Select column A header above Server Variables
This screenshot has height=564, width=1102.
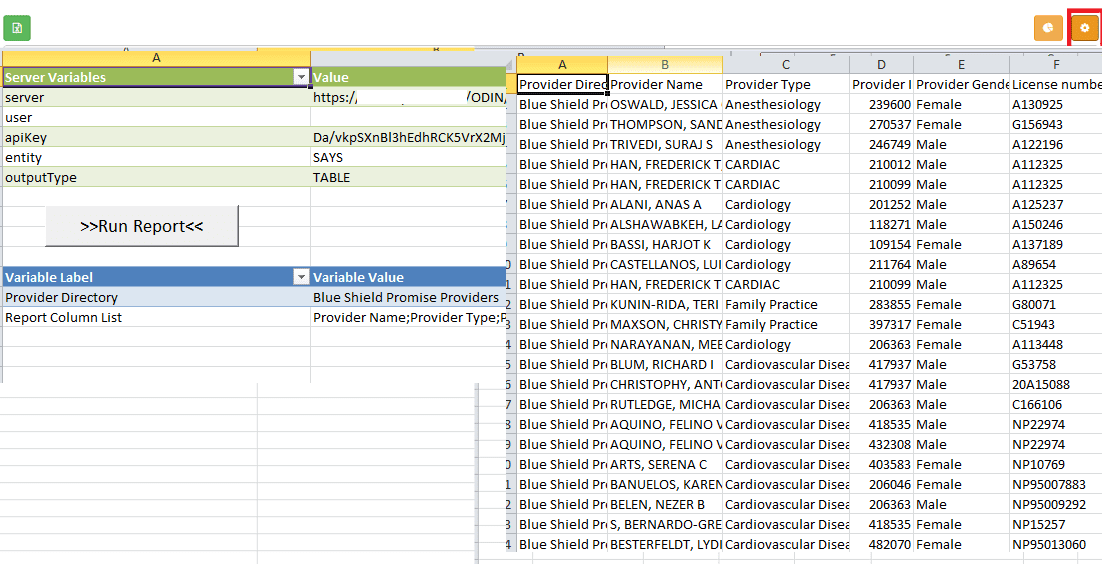(x=156, y=58)
